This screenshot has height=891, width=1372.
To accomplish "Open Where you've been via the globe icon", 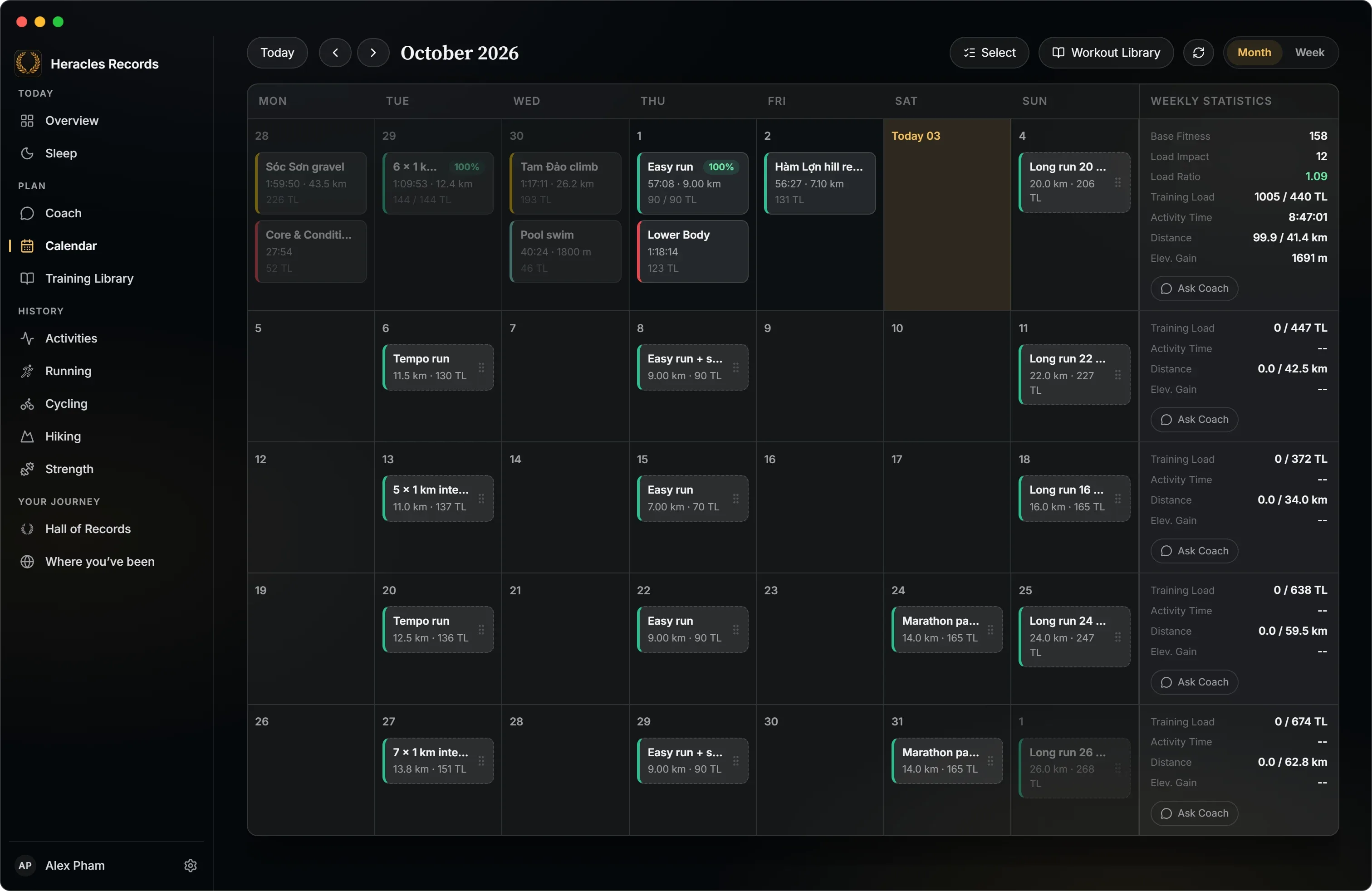I will point(27,561).
